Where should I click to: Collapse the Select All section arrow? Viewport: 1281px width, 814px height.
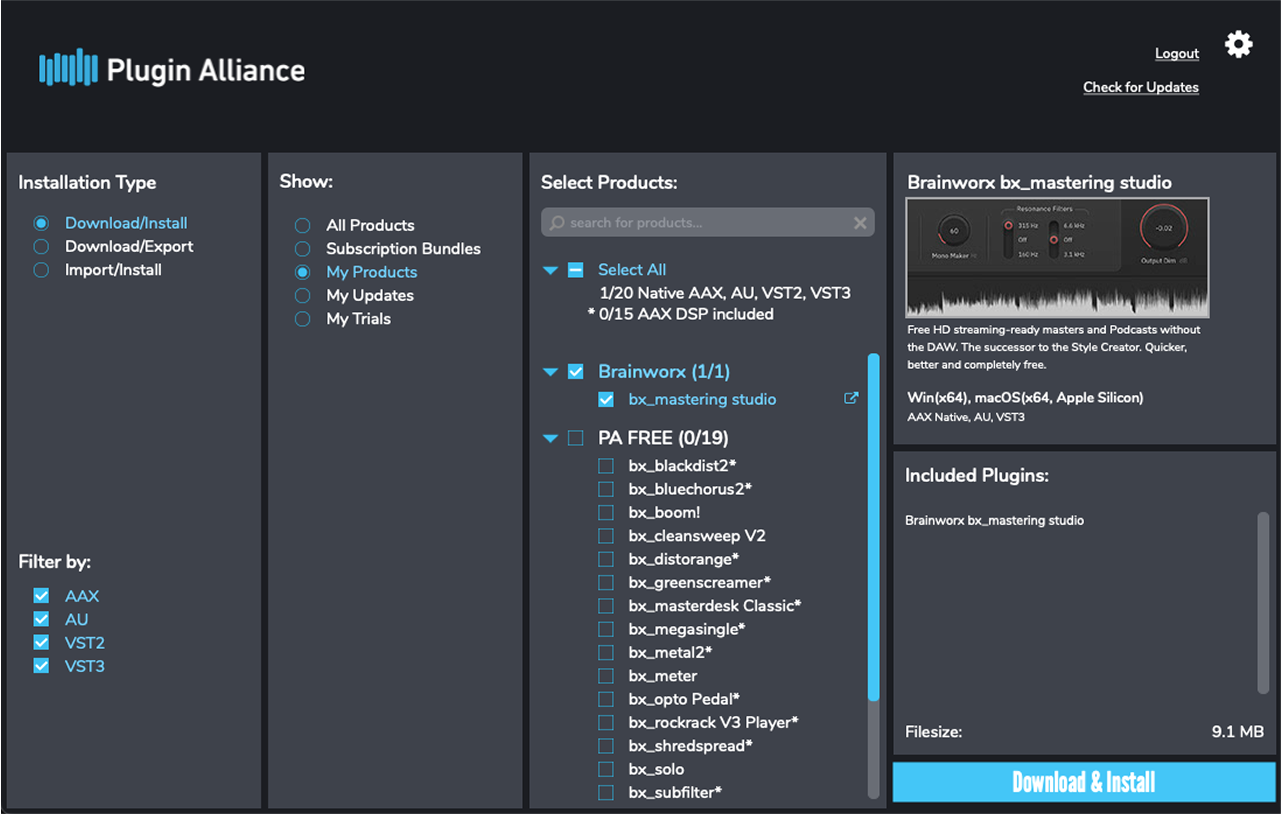coord(550,270)
